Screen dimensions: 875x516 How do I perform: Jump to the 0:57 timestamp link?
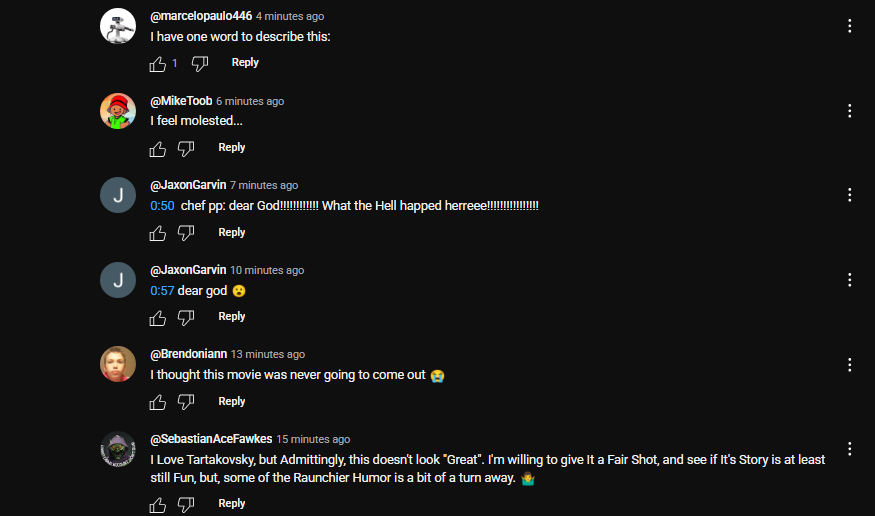pyautogui.click(x=162, y=291)
